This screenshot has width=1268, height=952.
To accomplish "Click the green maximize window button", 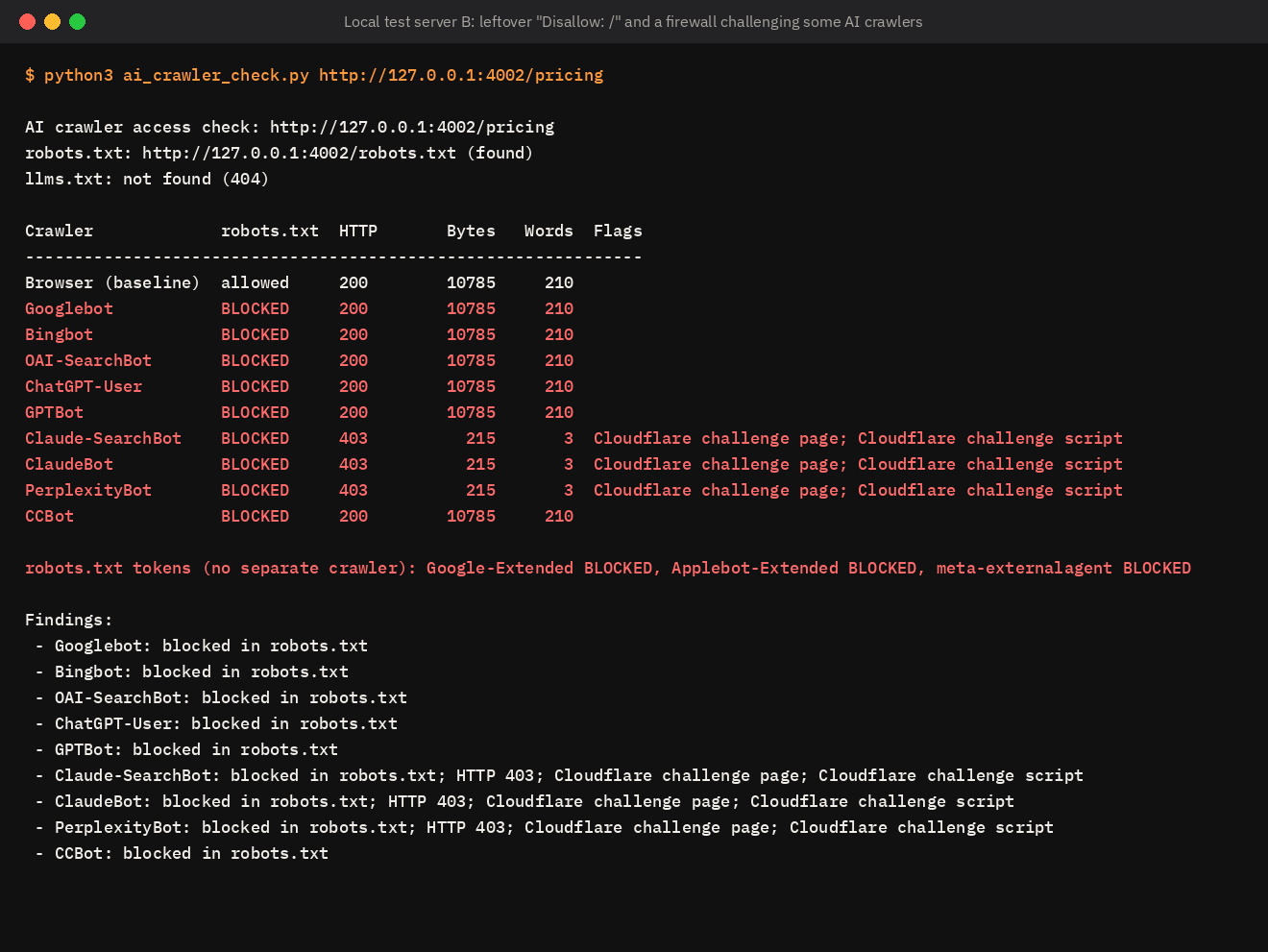I will coord(78,21).
